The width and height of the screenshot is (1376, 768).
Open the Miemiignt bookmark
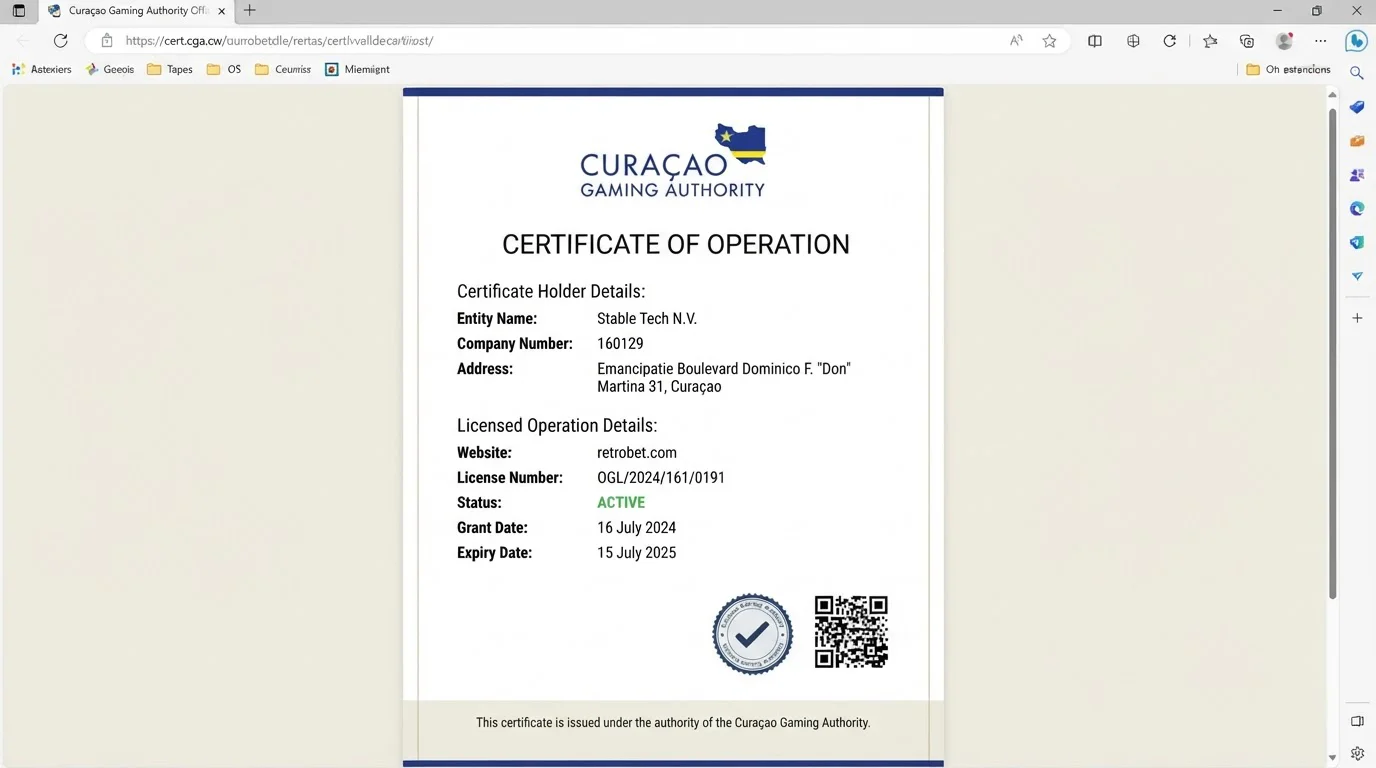coord(357,69)
